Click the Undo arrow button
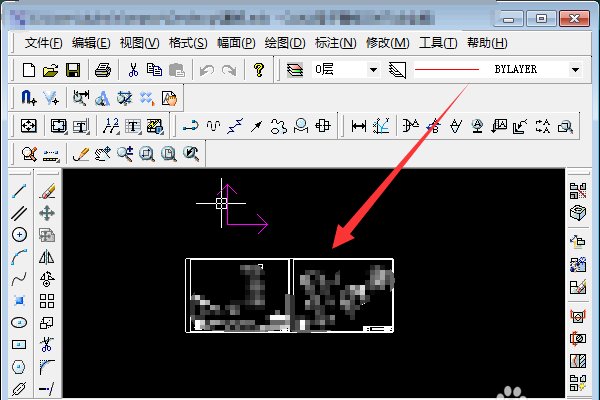Viewport: 600px width, 400px height. [207, 70]
